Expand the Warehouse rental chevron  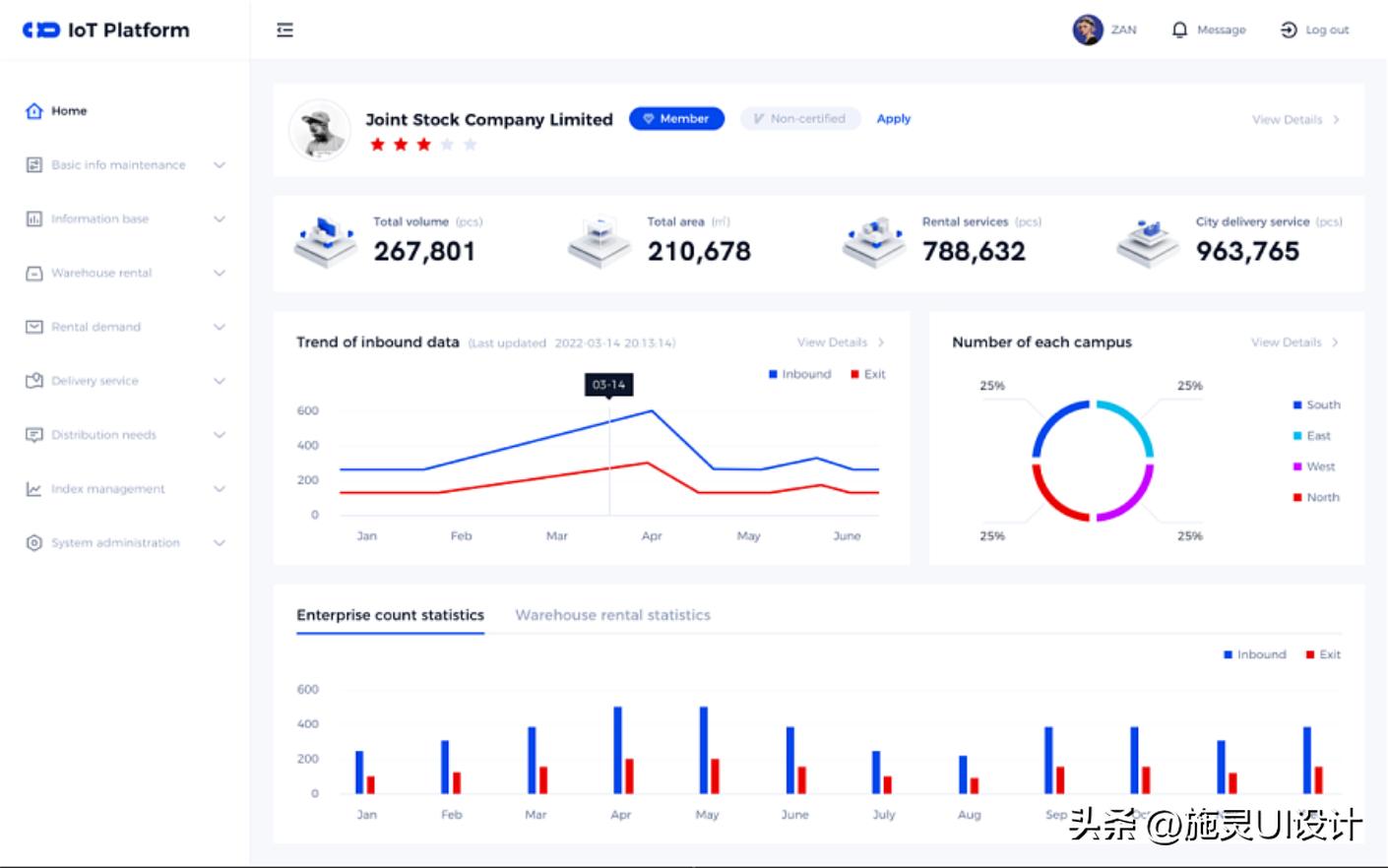coord(220,273)
